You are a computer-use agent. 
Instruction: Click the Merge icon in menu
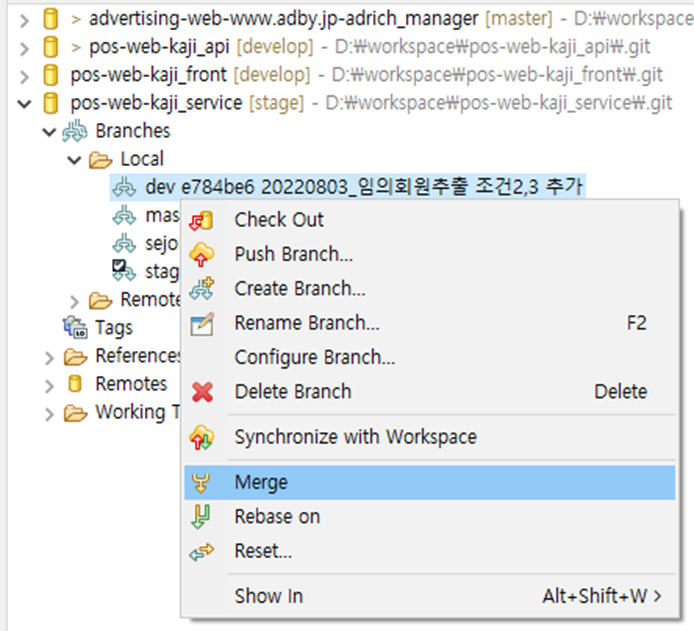tap(200, 483)
